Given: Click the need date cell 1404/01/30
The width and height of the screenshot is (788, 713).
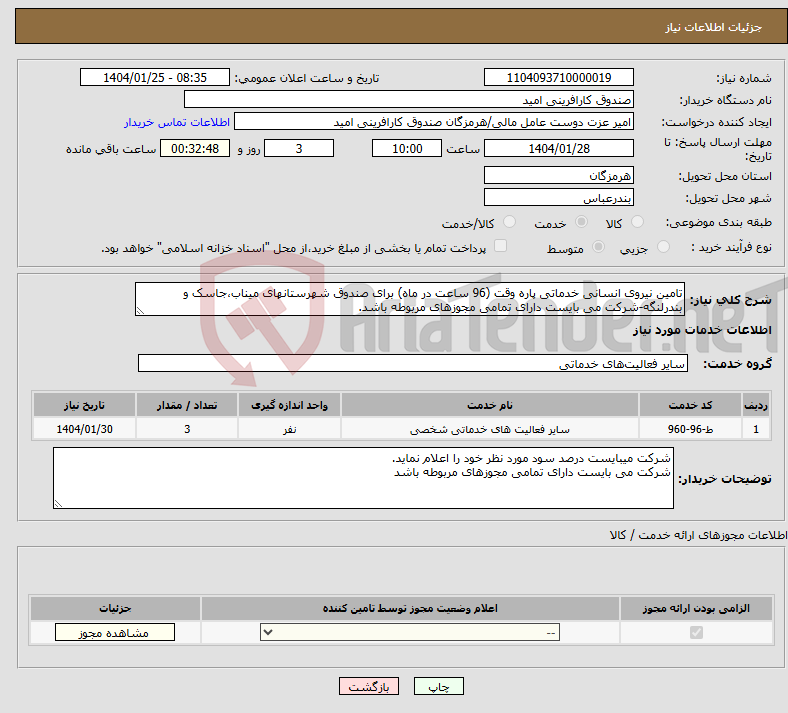Looking at the screenshot, I should (84, 429).
